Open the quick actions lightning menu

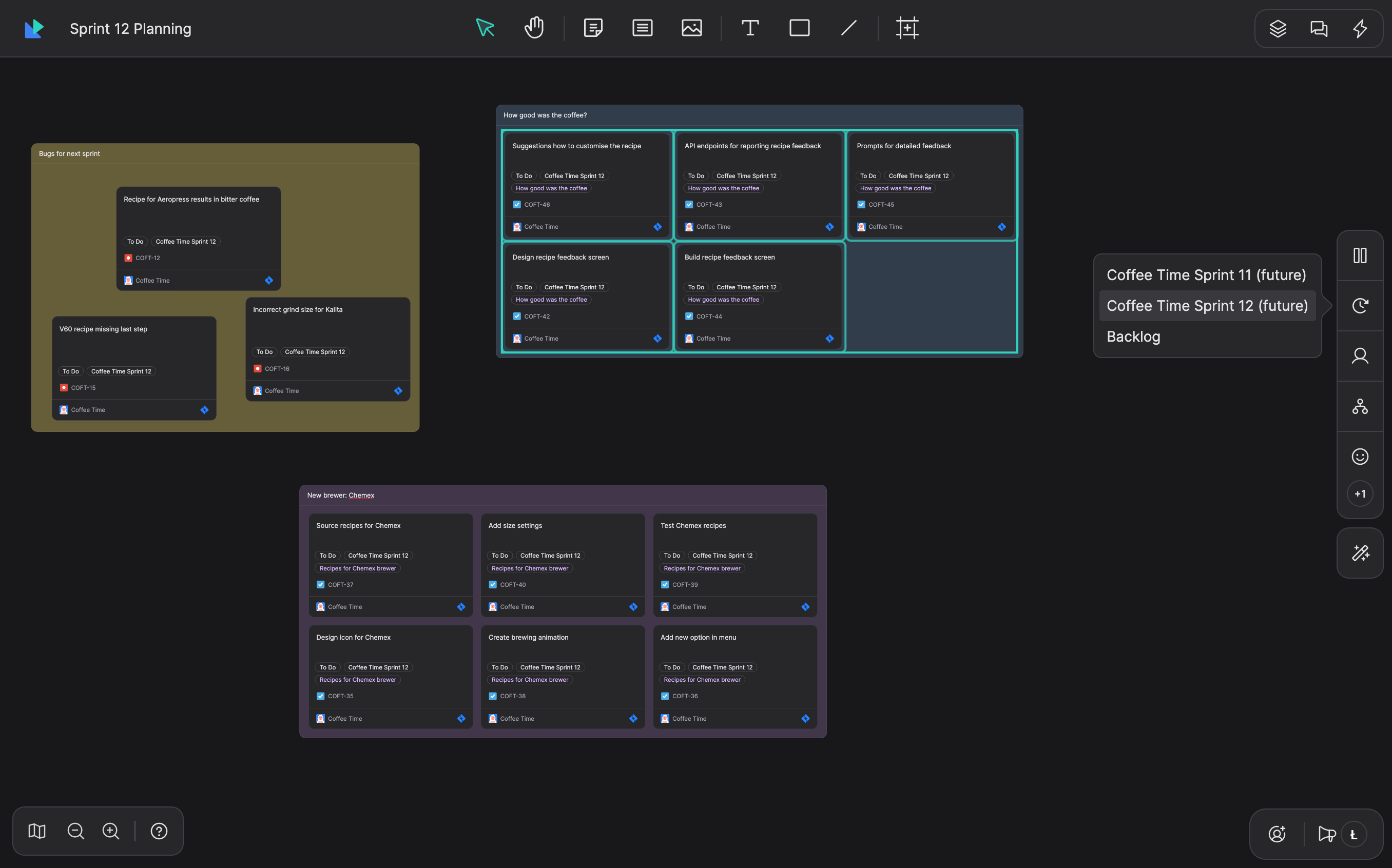tap(1360, 28)
